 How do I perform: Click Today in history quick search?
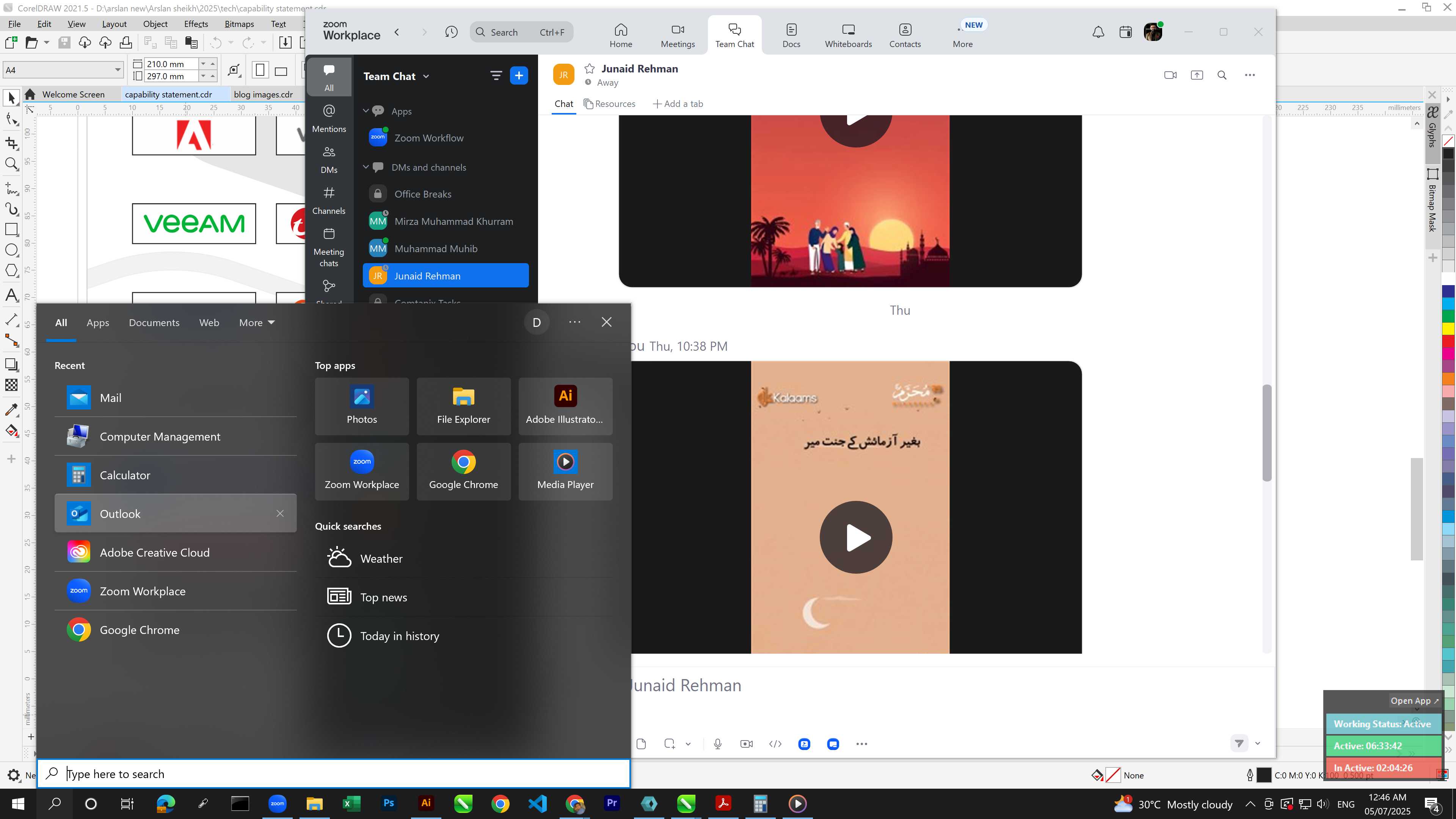click(x=463, y=635)
